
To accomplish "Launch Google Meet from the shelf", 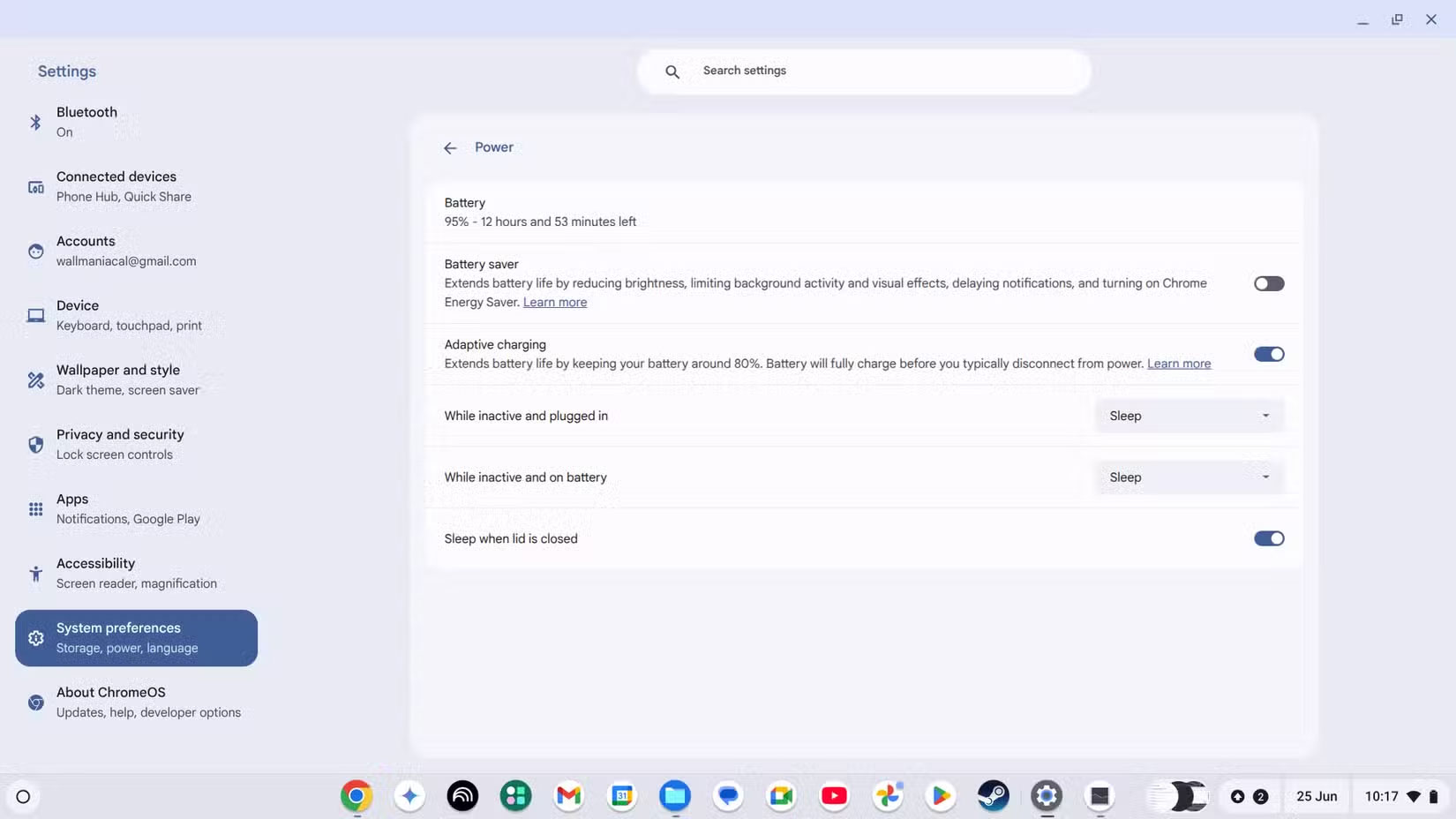I will (x=780, y=795).
